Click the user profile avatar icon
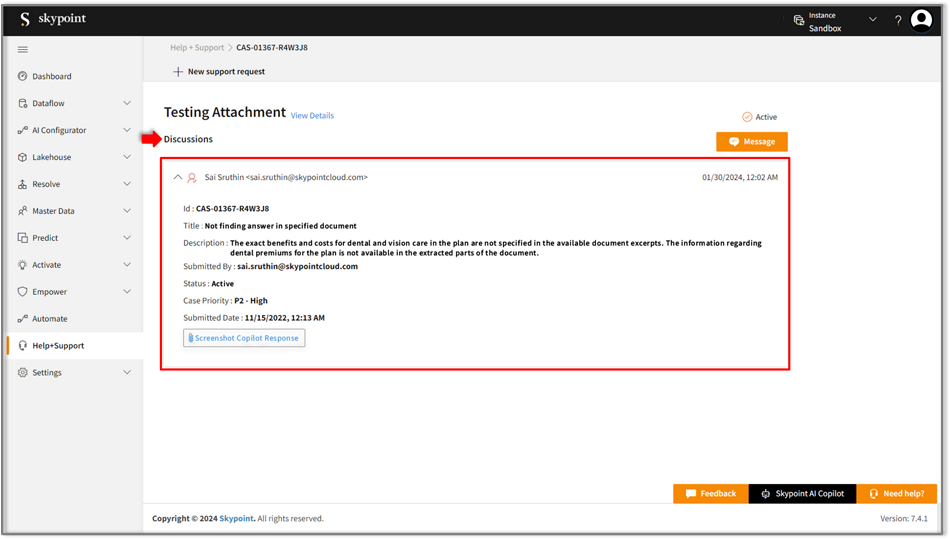 pyautogui.click(x=921, y=20)
